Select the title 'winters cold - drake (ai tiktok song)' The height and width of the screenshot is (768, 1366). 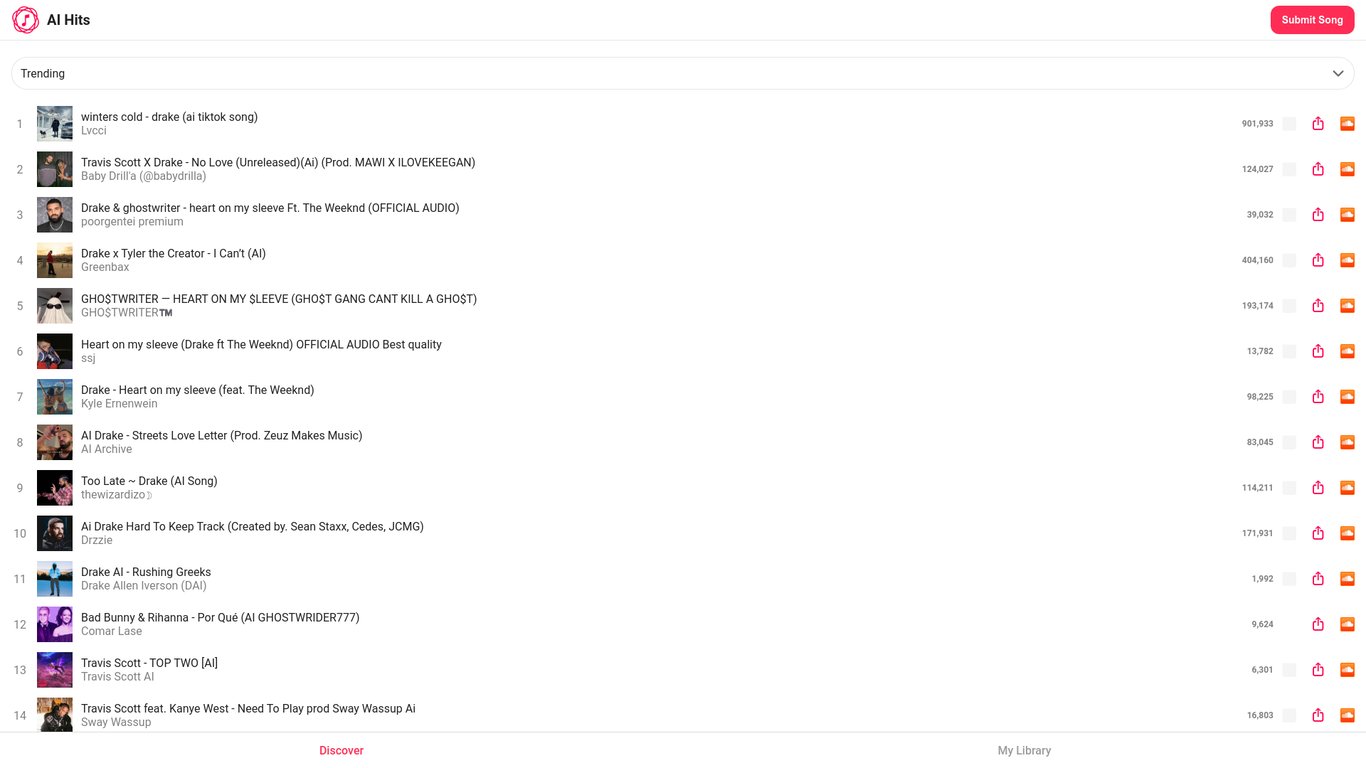point(169,117)
